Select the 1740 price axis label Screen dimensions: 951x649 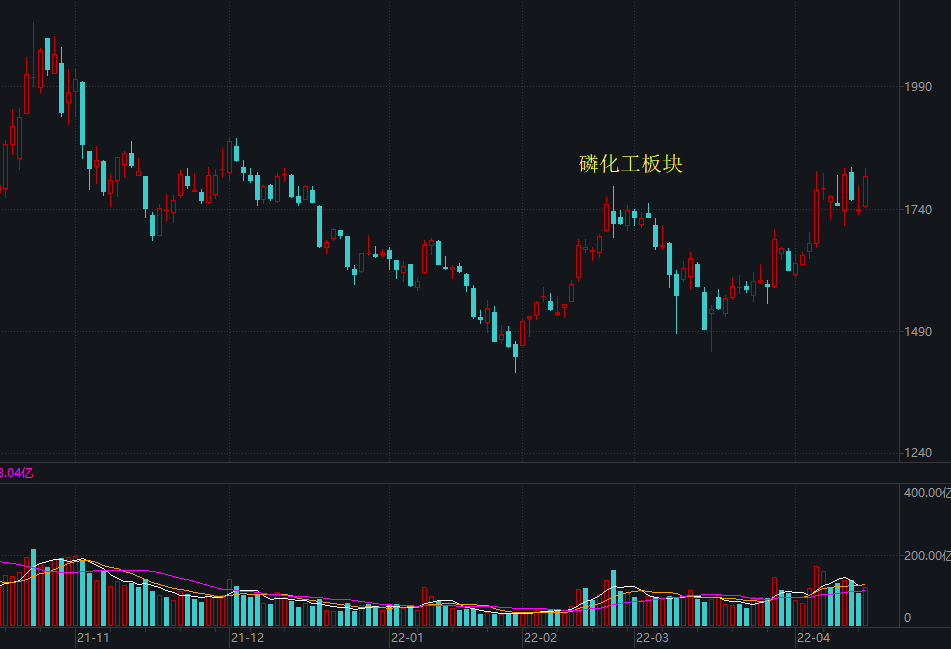[918, 210]
